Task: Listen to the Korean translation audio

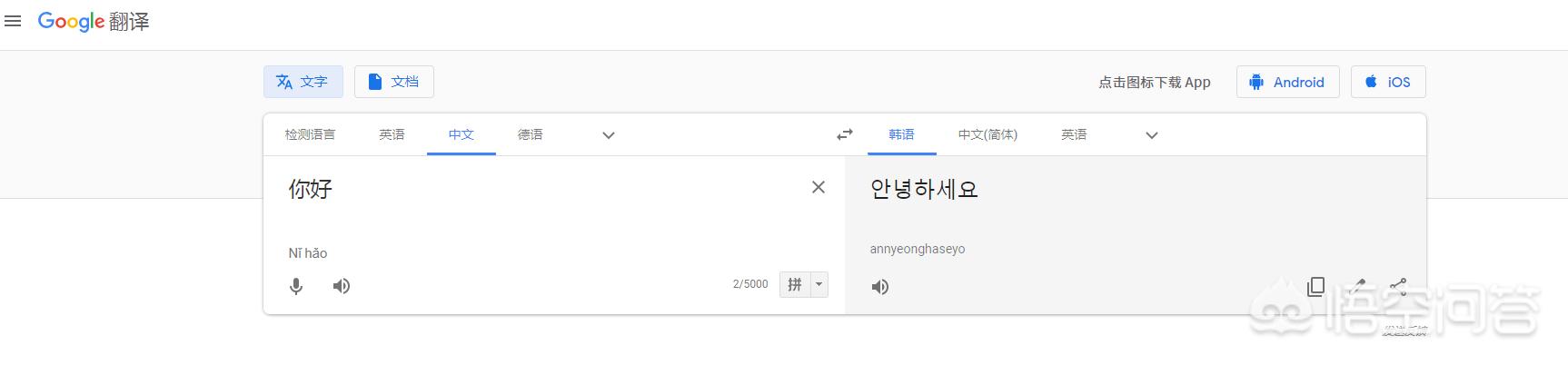Action: tap(880, 287)
